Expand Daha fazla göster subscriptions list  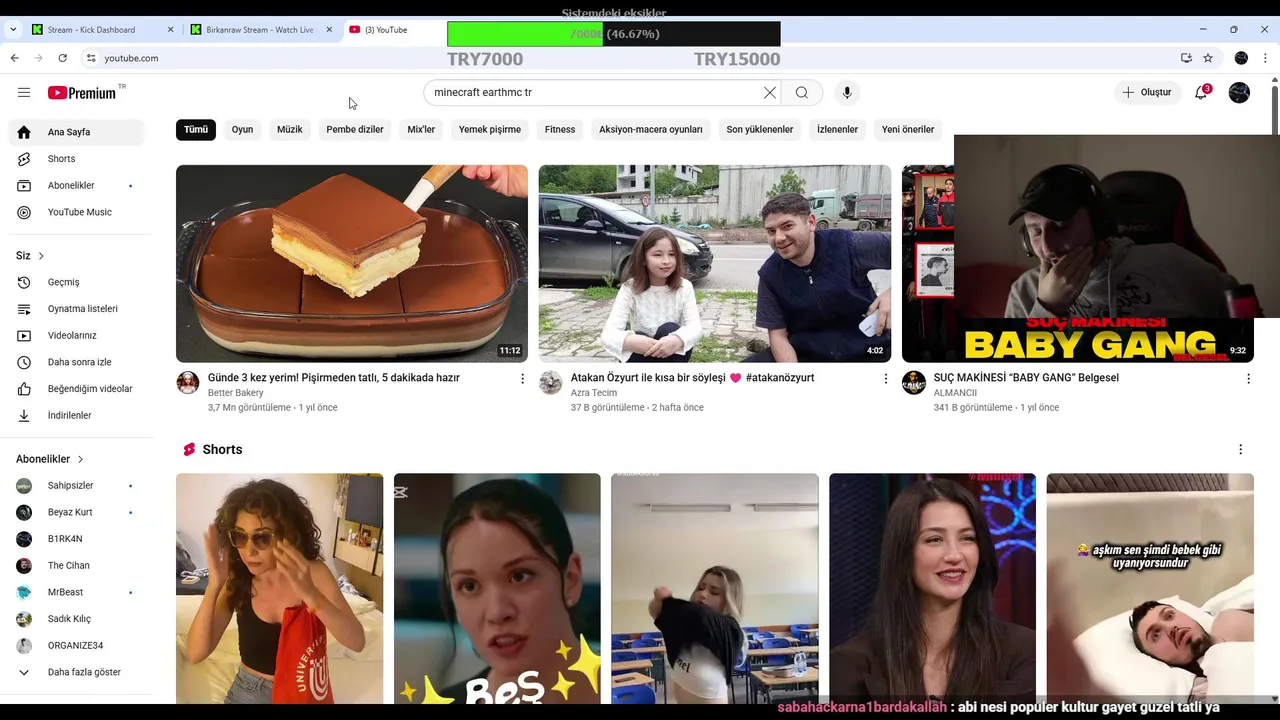(x=76, y=672)
